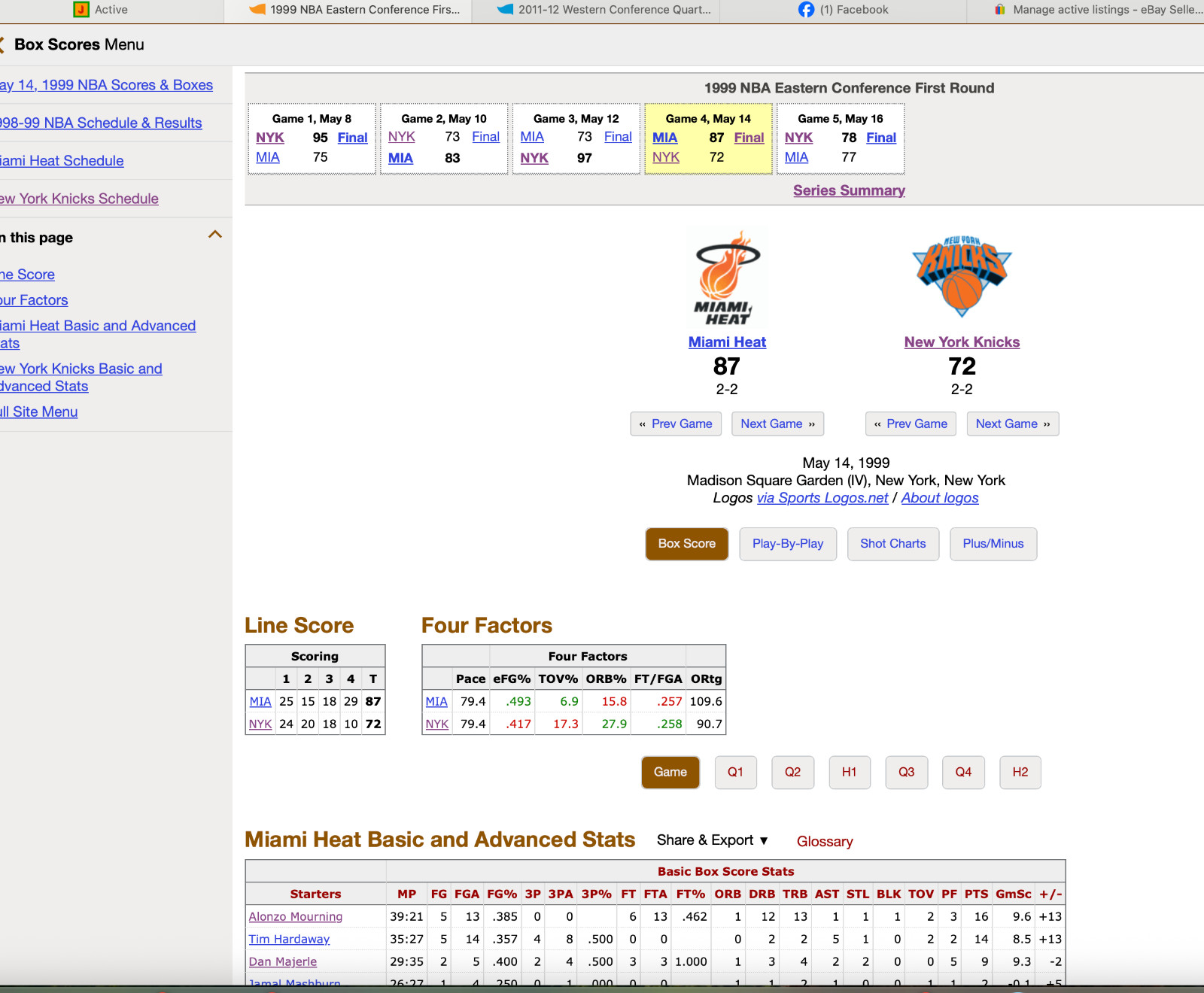This screenshot has width=1204, height=993.
Task: Open the Series Summary link
Action: [x=849, y=190]
